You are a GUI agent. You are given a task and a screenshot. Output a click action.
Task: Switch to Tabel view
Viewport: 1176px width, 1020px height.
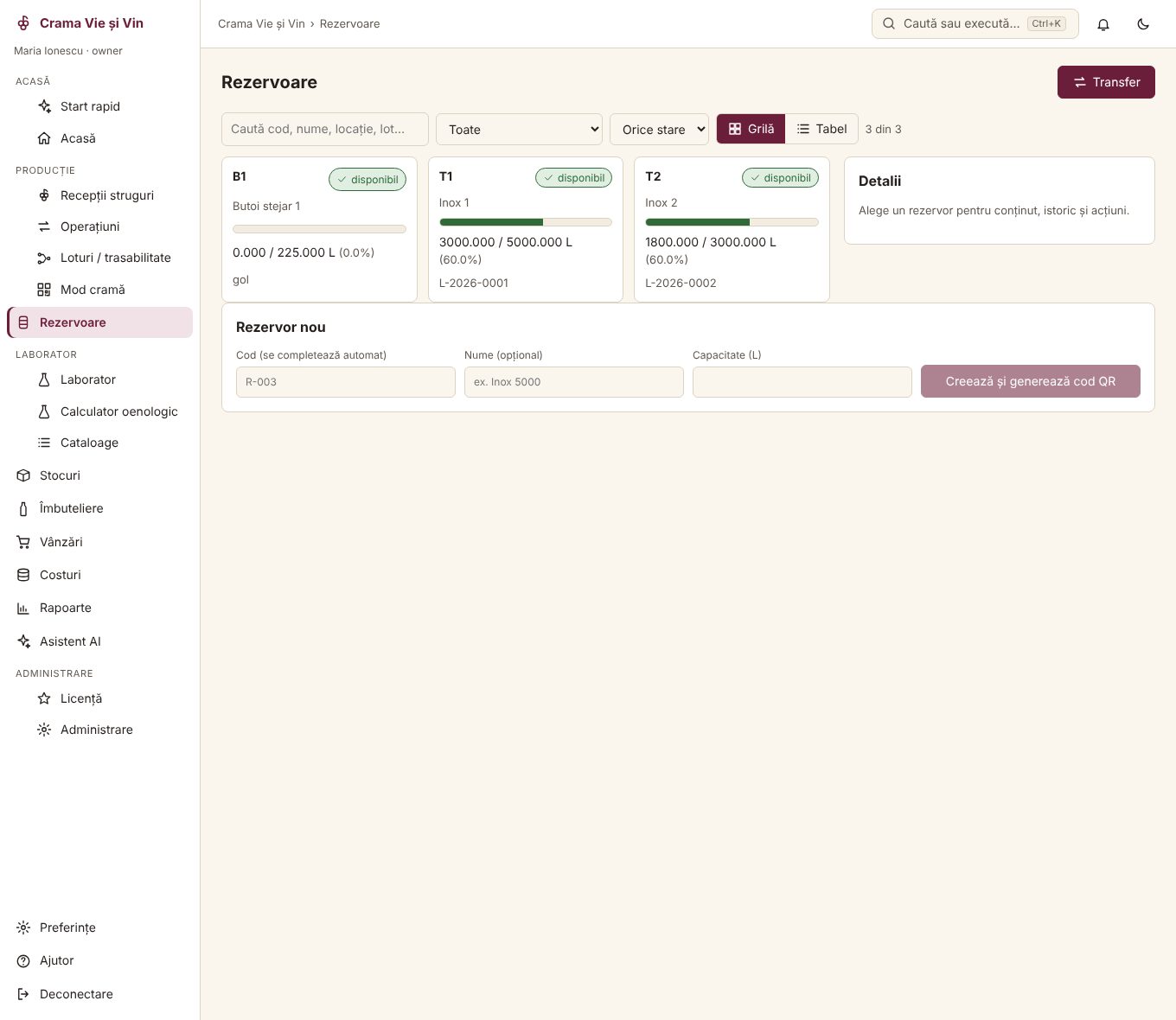click(x=821, y=129)
